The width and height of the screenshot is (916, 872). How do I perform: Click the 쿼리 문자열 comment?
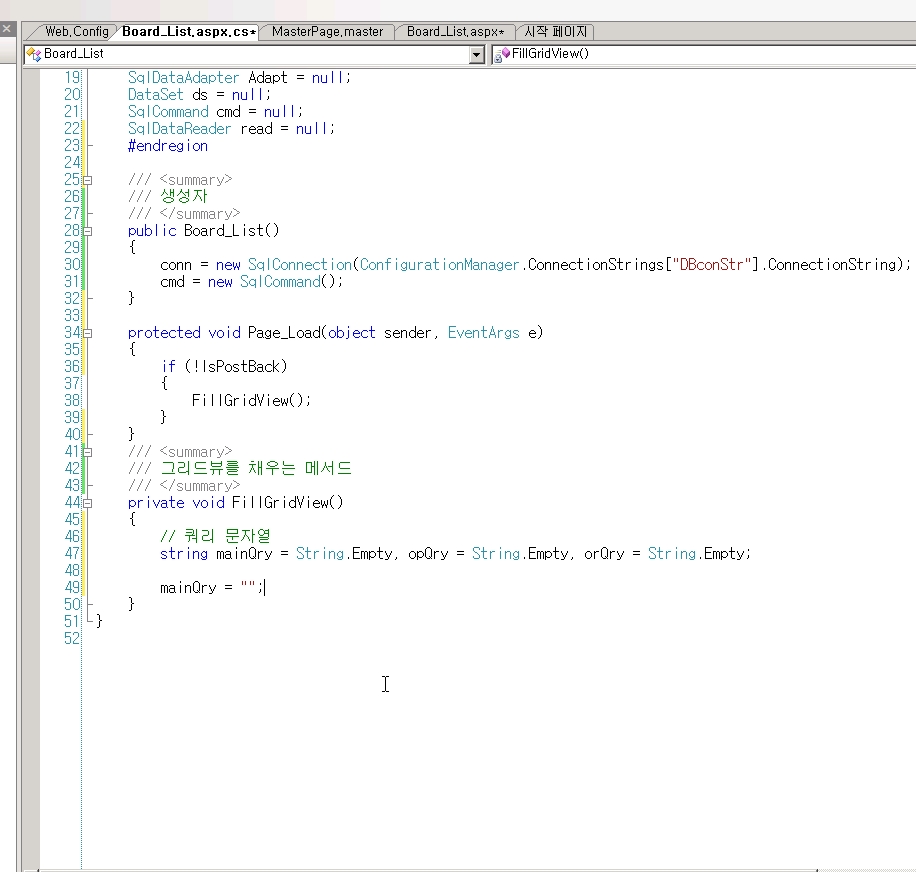coord(215,536)
